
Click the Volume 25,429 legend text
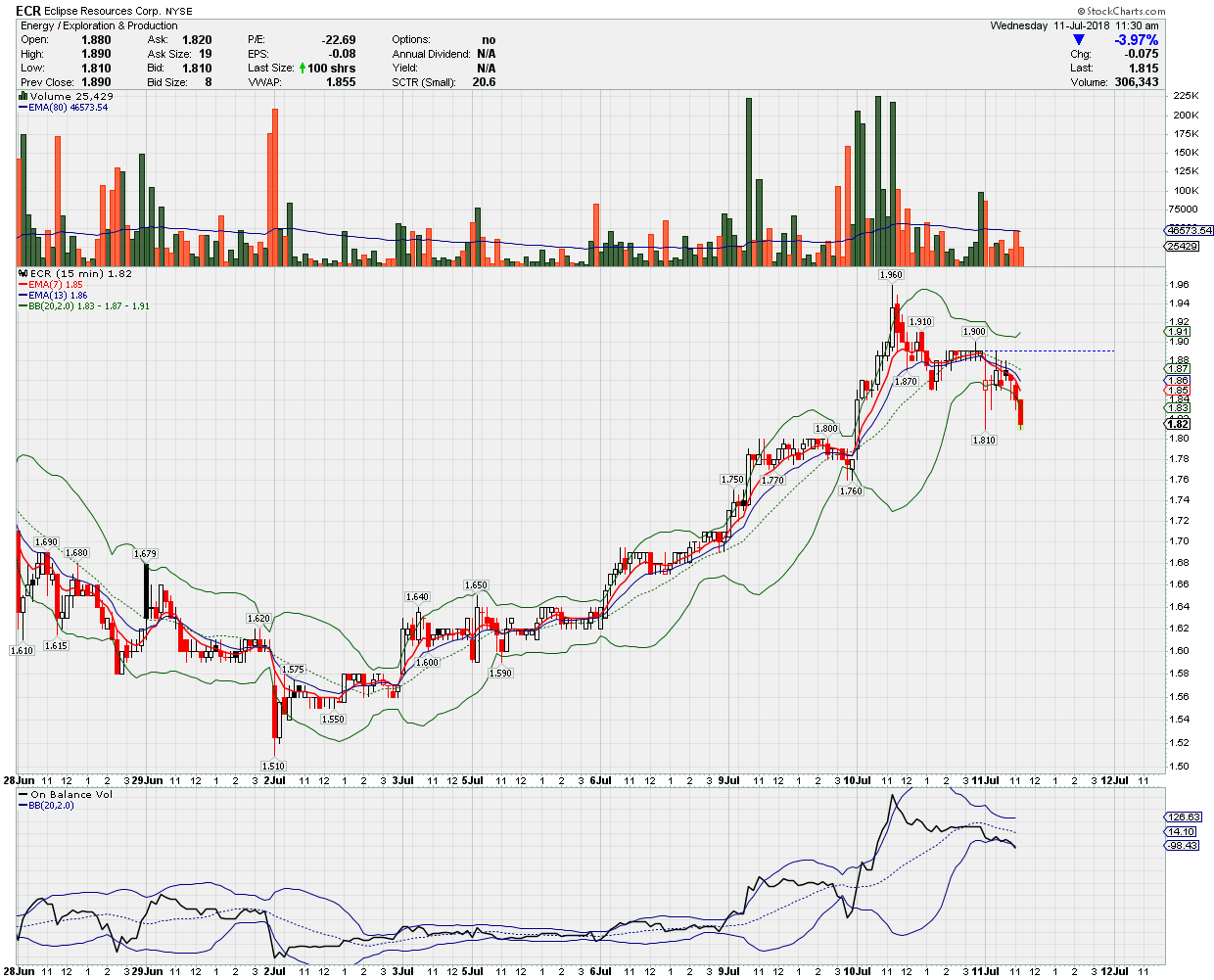[x=71, y=96]
